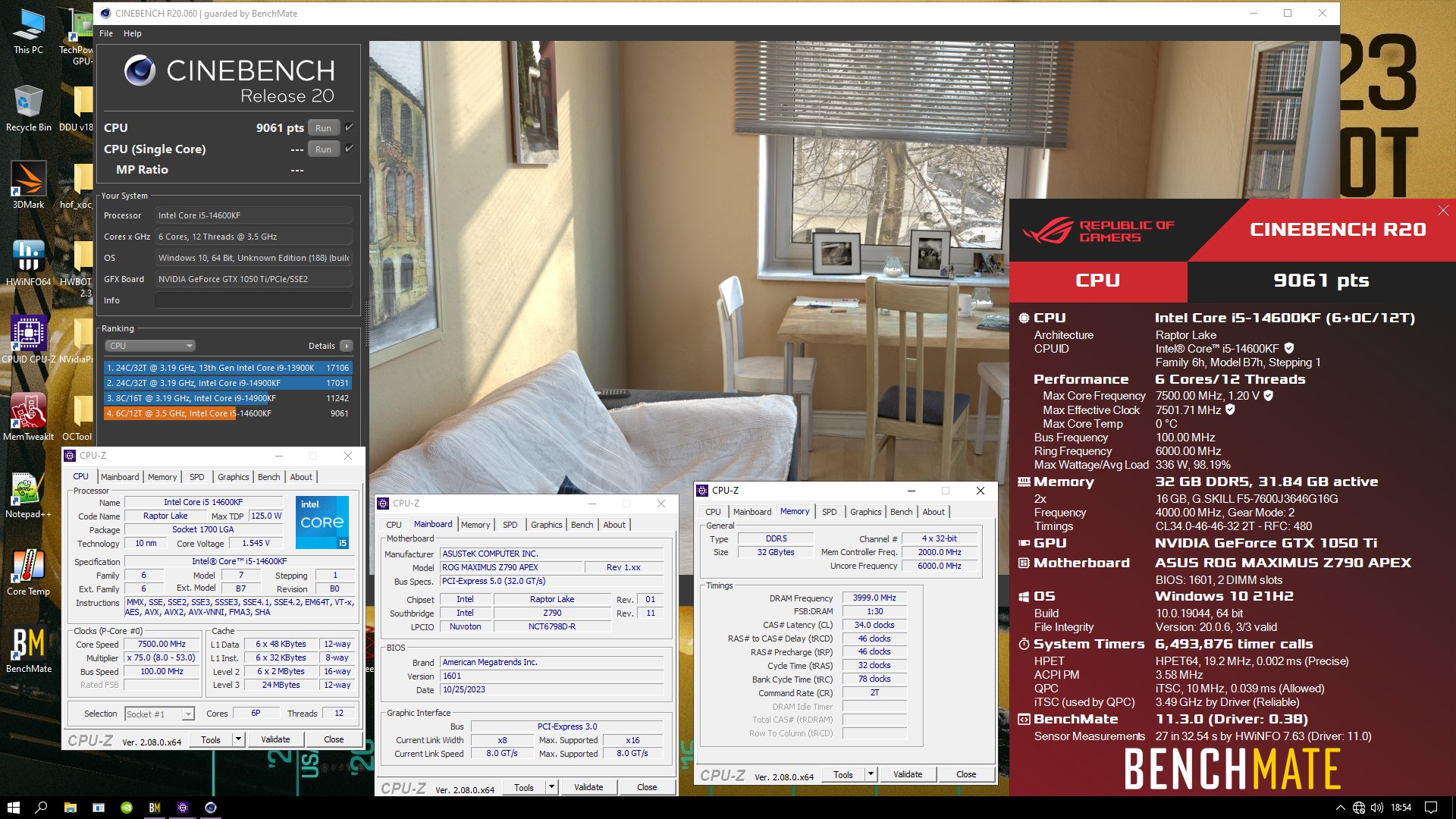Image resolution: width=1456 pixels, height=819 pixels.
Task: Open the Help menu in Cinebench
Action: pyautogui.click(x=133, y=33)
